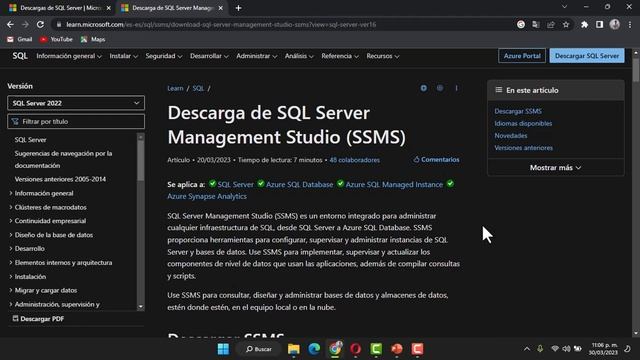This screenshot has height=360, width=640.
Task: Open Versiones anteriores section link
Action: pos(523,148)
